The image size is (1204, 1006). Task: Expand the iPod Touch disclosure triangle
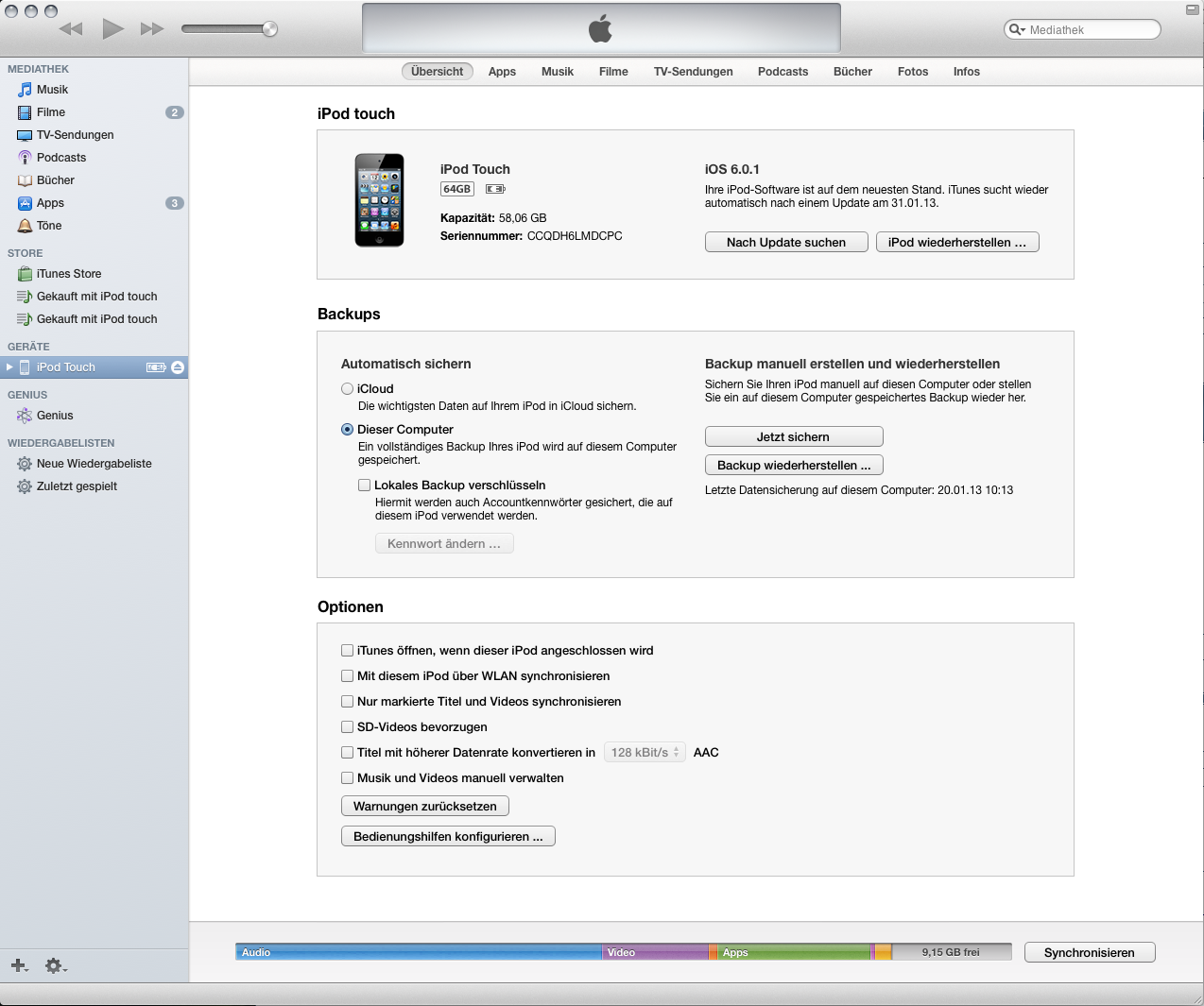click(9, 367)
